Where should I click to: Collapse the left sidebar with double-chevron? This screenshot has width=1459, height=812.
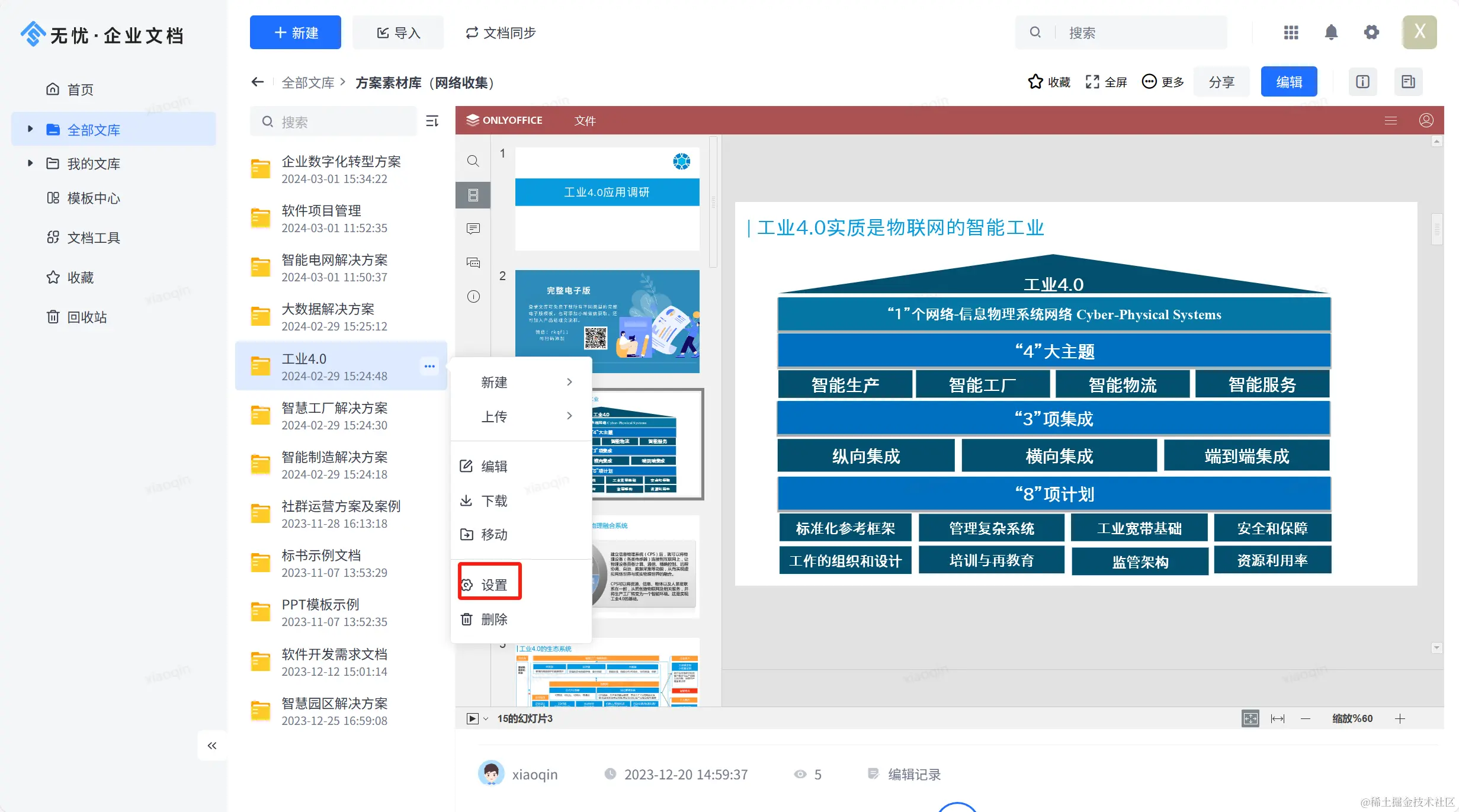tap(211, 746)
